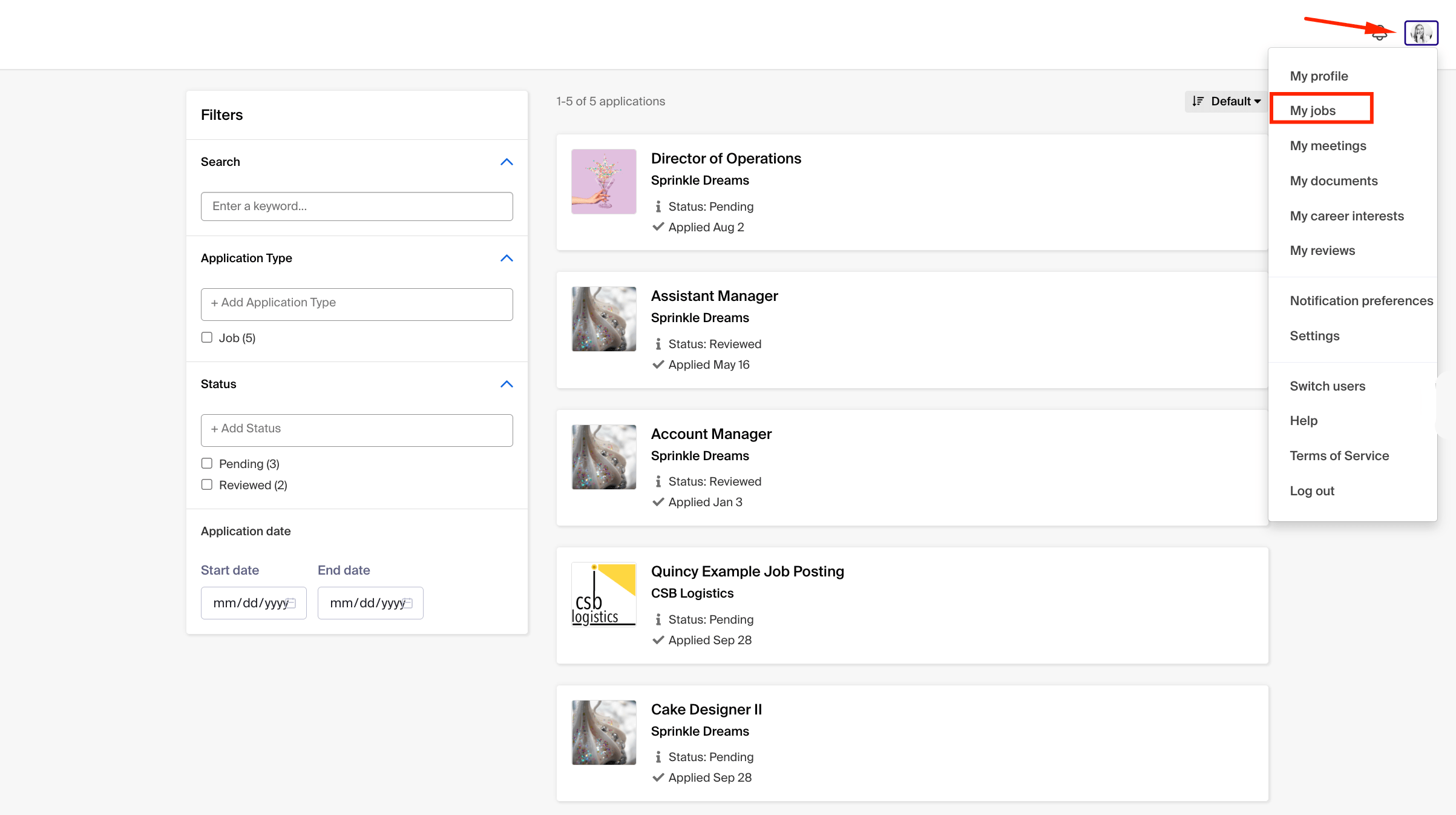
Task: Click Director of Operations job thumbnail
Action: tap(603, 182)
